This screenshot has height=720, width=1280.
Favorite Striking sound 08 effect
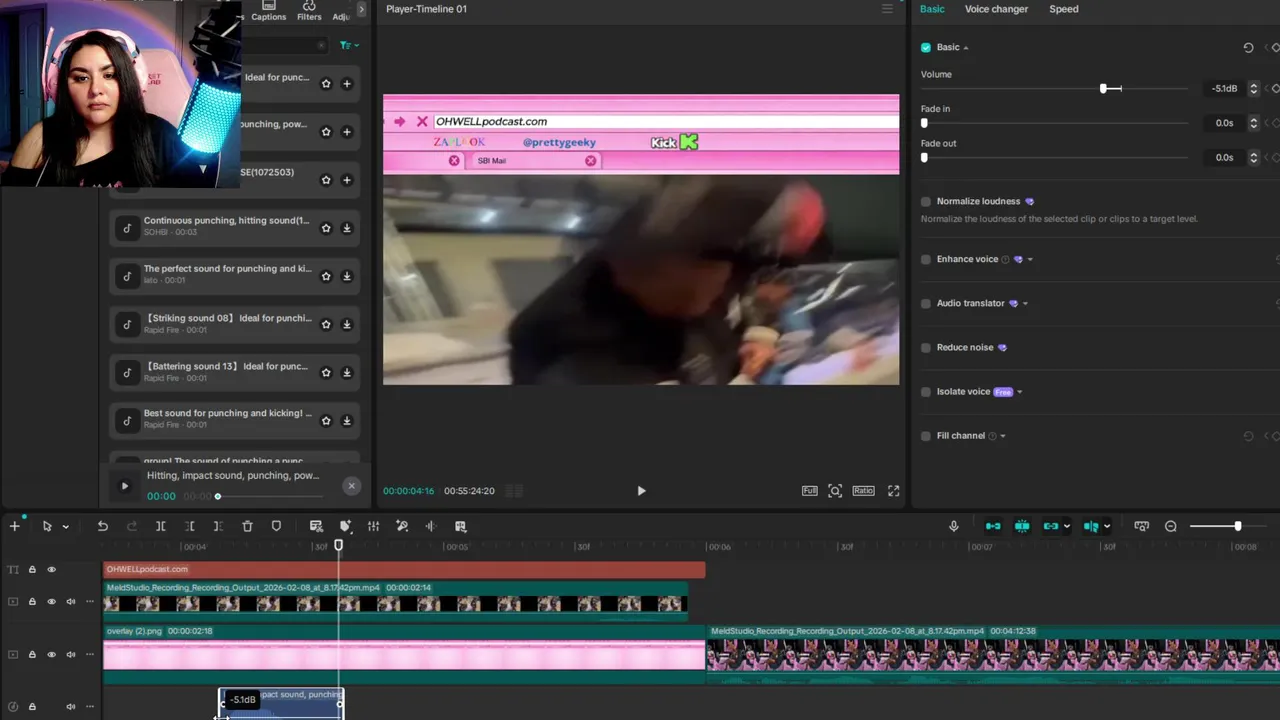pos(326,324)
